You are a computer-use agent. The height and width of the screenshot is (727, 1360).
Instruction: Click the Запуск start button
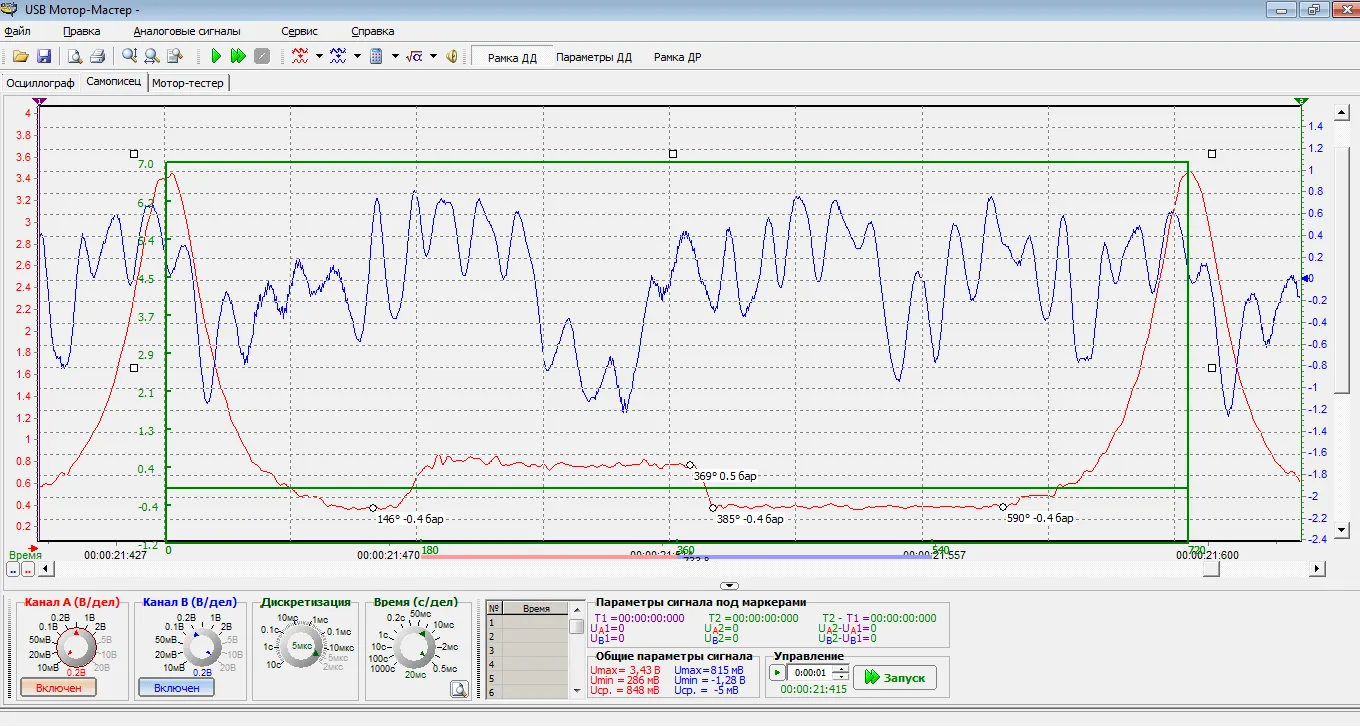tap(894, 677)
